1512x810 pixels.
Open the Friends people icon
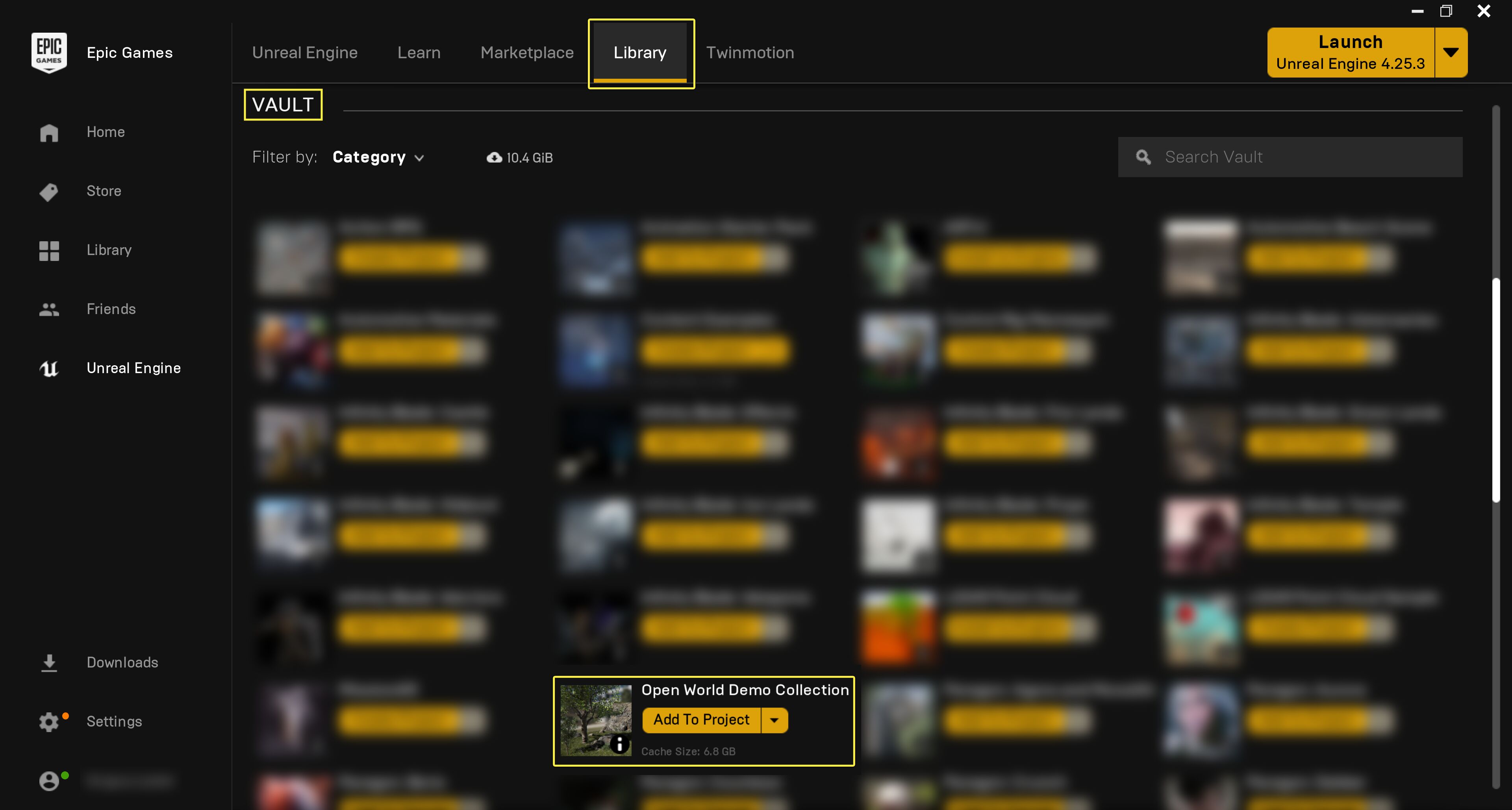[49, 310]
